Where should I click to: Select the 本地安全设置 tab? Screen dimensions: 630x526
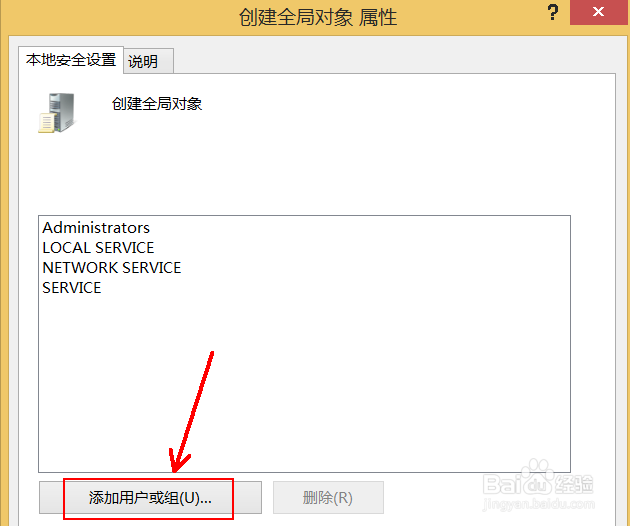[x=71, y=60]
